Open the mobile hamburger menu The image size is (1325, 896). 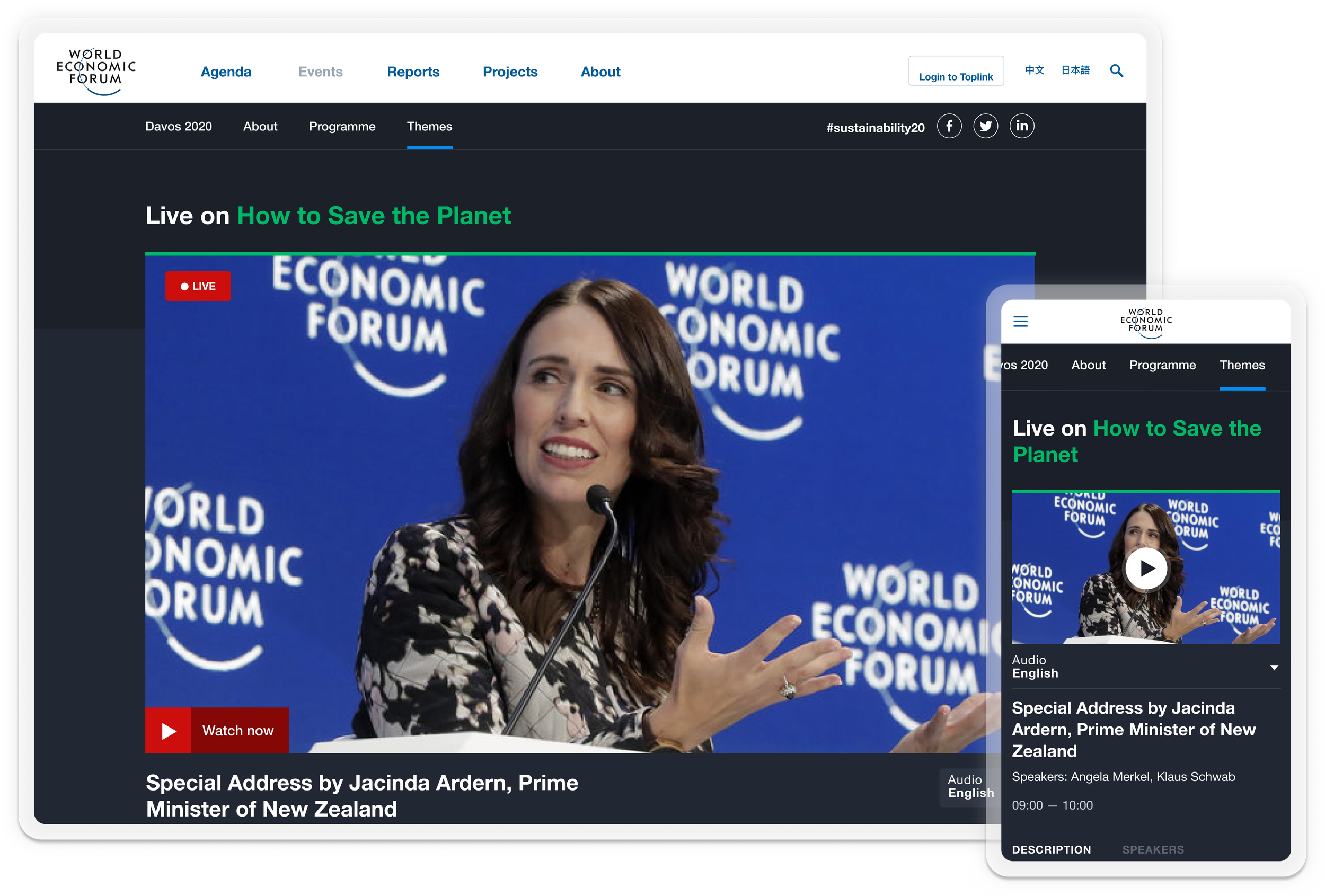pyautogui.click(x=1021, y=322)
